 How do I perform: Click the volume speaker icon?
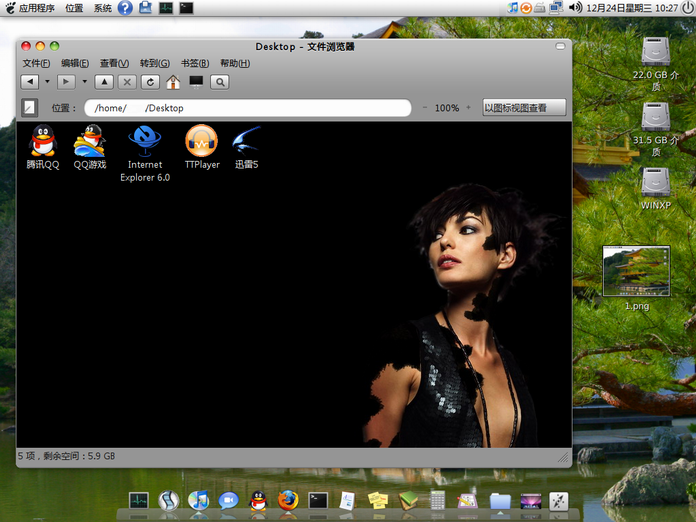point(575,8)
